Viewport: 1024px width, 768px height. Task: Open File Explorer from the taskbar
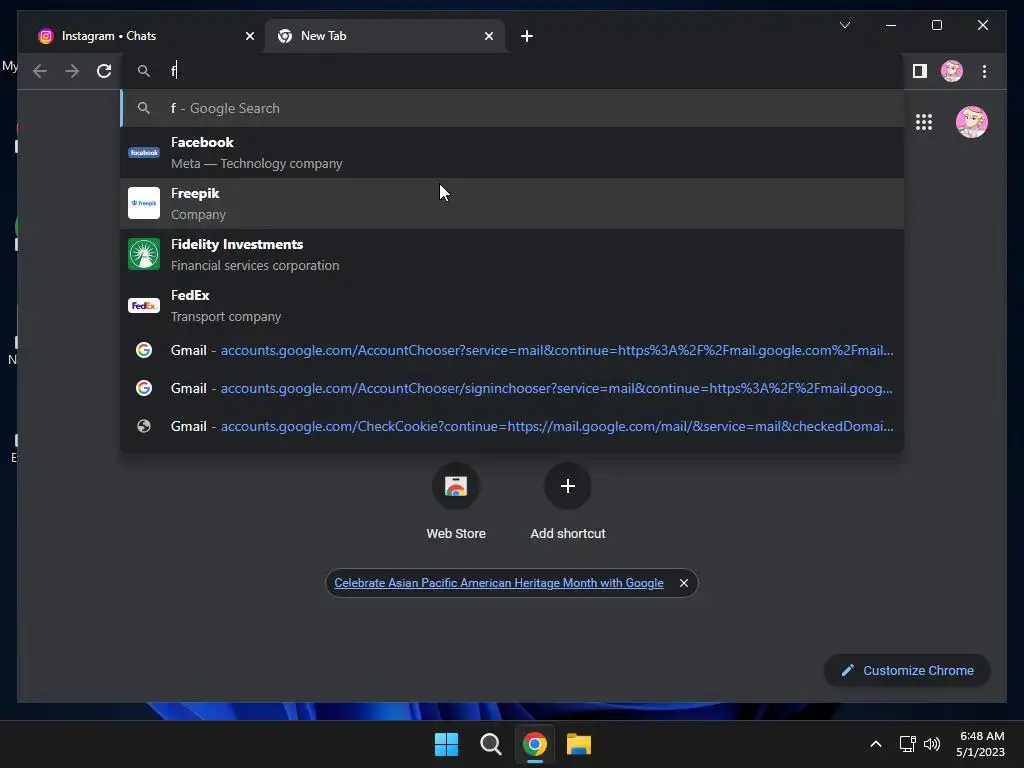[579, 744]
